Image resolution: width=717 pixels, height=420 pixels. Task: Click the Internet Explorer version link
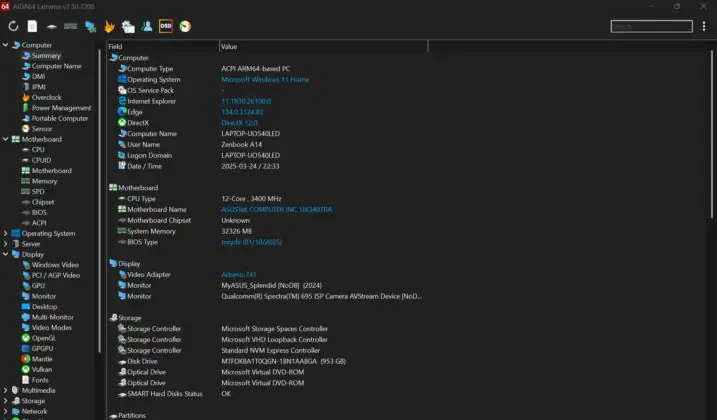(246, 101)
